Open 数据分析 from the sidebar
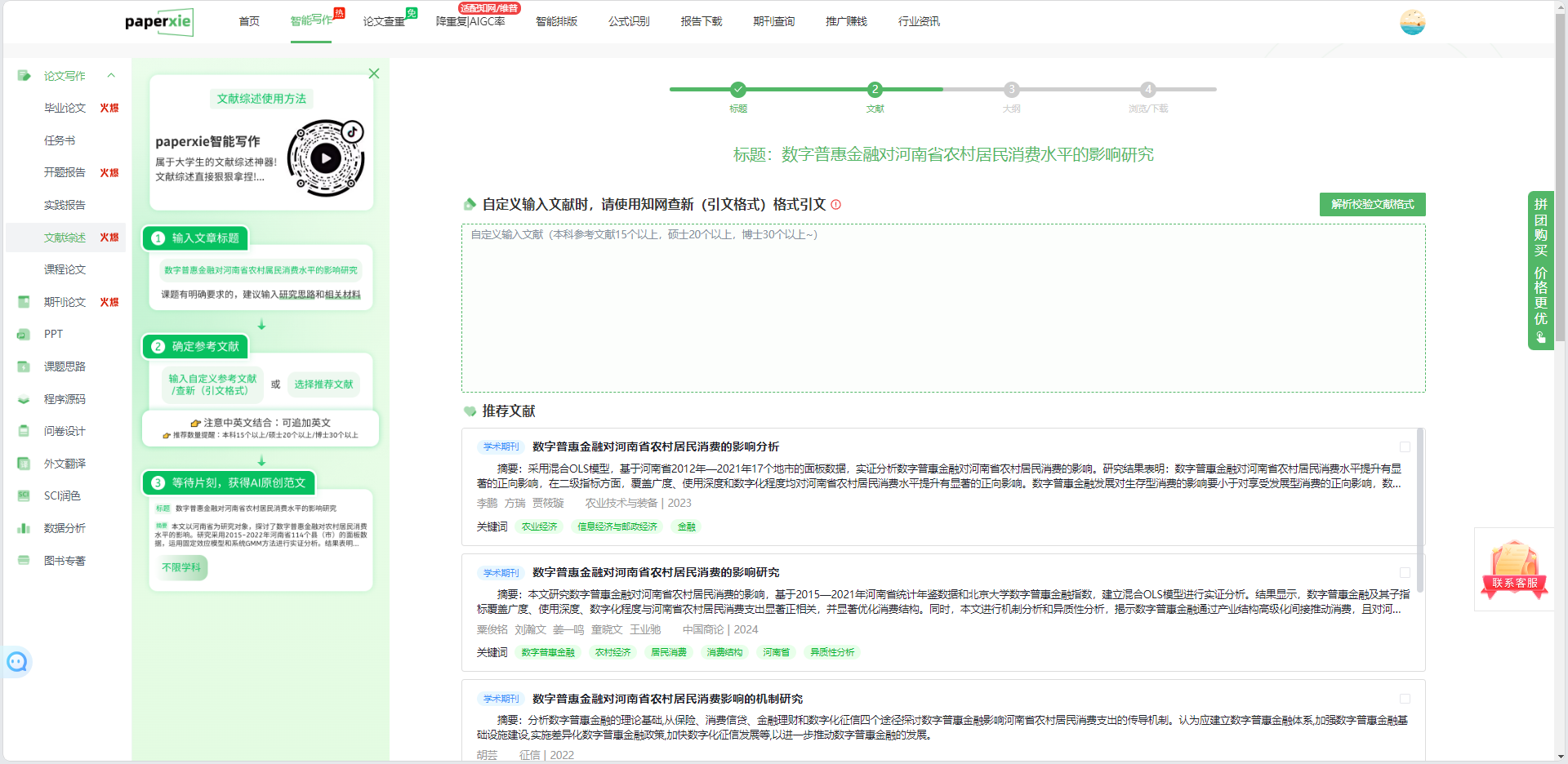1568x764 pixels. point(65,528)
